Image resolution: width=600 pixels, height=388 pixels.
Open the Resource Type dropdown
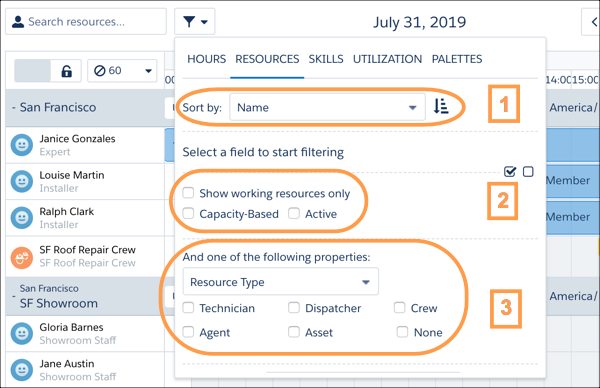[x=280, y=282]
